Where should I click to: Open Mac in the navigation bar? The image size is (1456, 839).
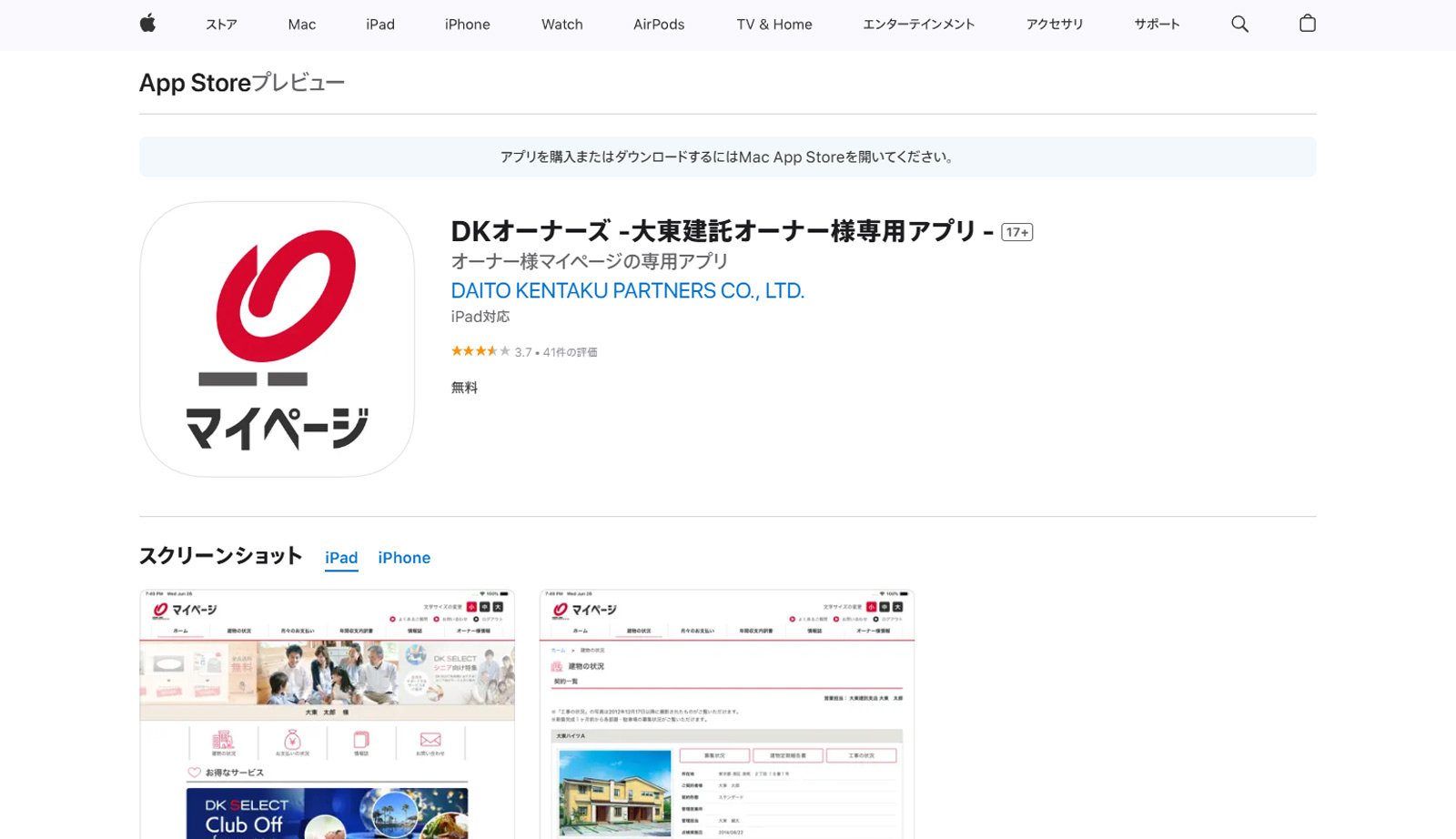(x=302, y=25)
